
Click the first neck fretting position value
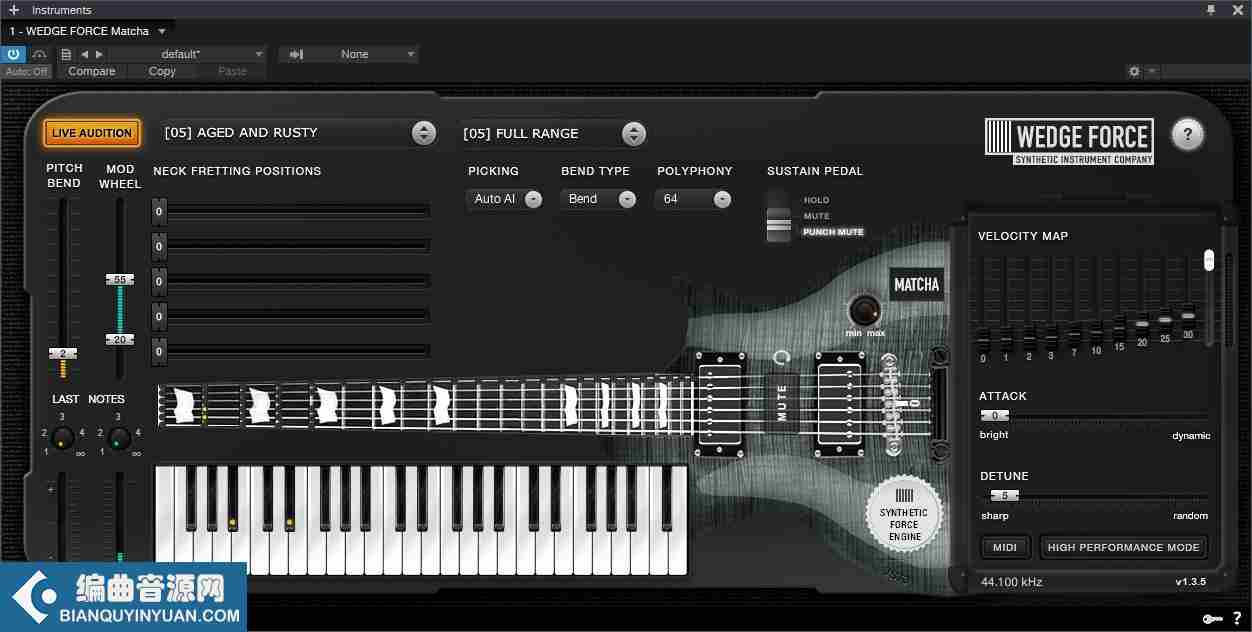[x=159, y=211]
